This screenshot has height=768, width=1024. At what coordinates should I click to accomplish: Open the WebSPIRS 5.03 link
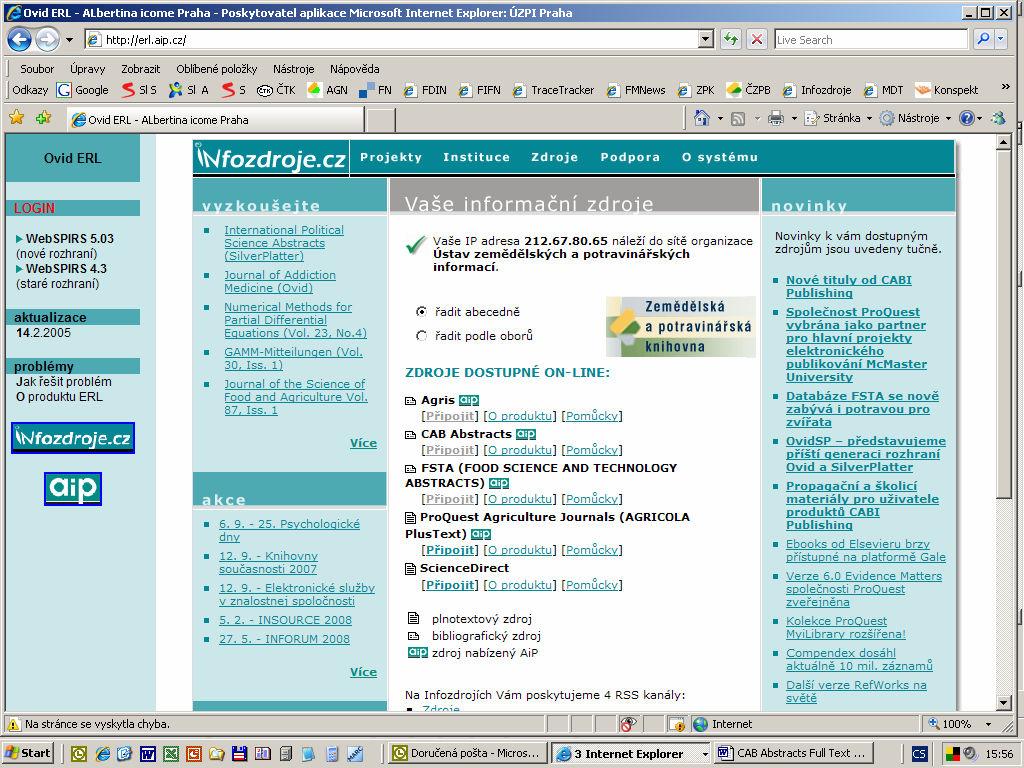point(70,238)
